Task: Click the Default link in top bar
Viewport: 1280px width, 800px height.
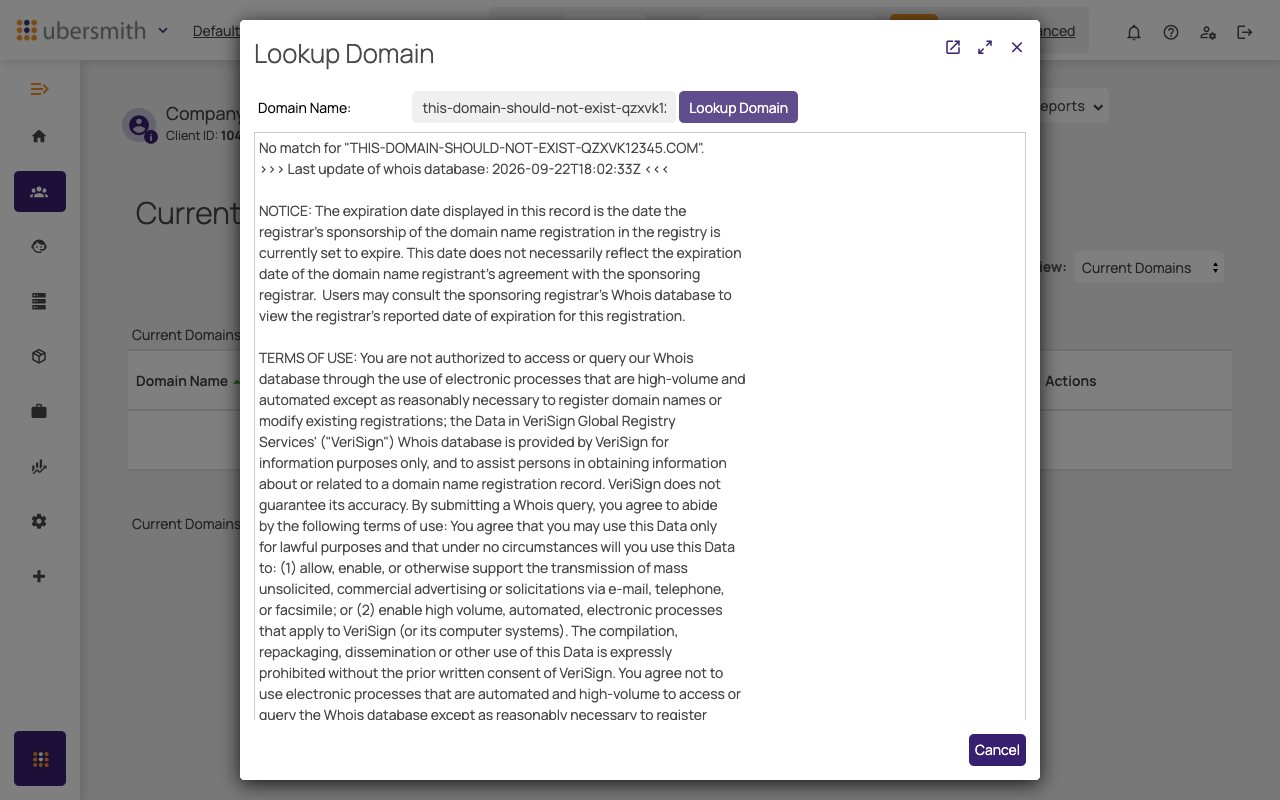Action: coord(216,31)
